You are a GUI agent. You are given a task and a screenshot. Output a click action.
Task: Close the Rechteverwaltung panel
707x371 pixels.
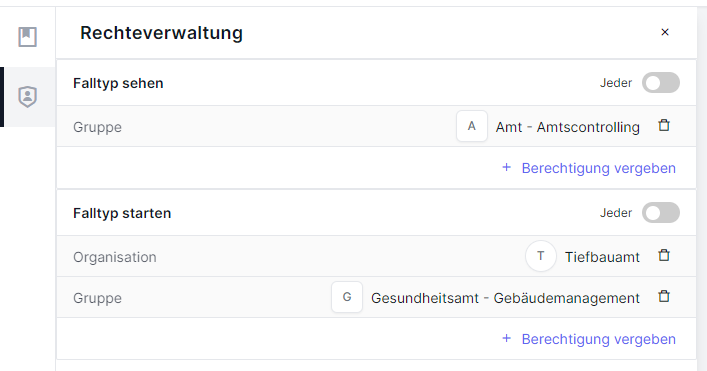[x=665, y=32]
